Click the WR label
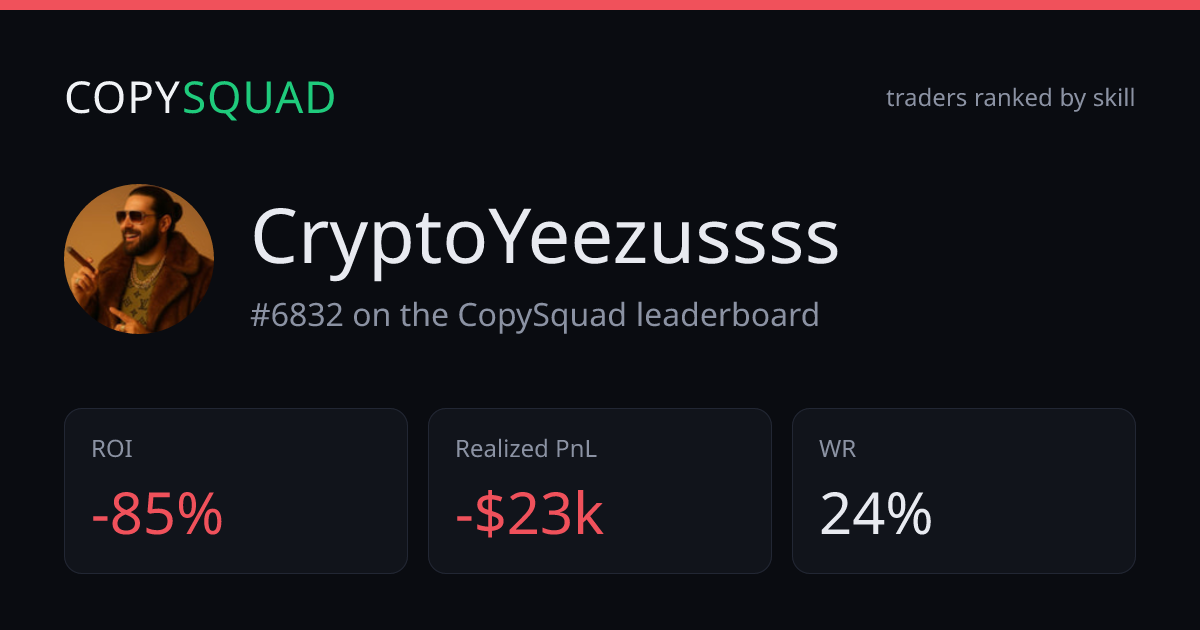The width and height of the screenshot is (1200, 630). tap(837, 449)
